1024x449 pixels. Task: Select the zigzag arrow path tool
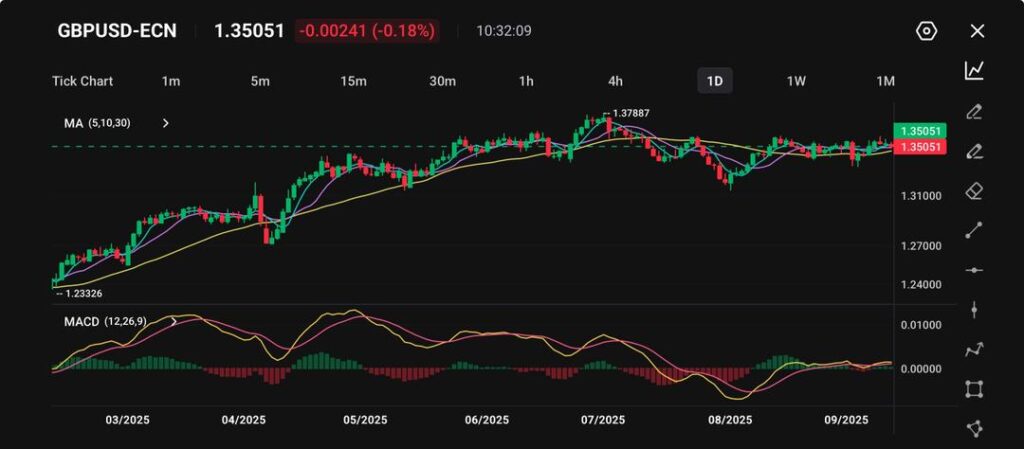click(x=975, y=349)
